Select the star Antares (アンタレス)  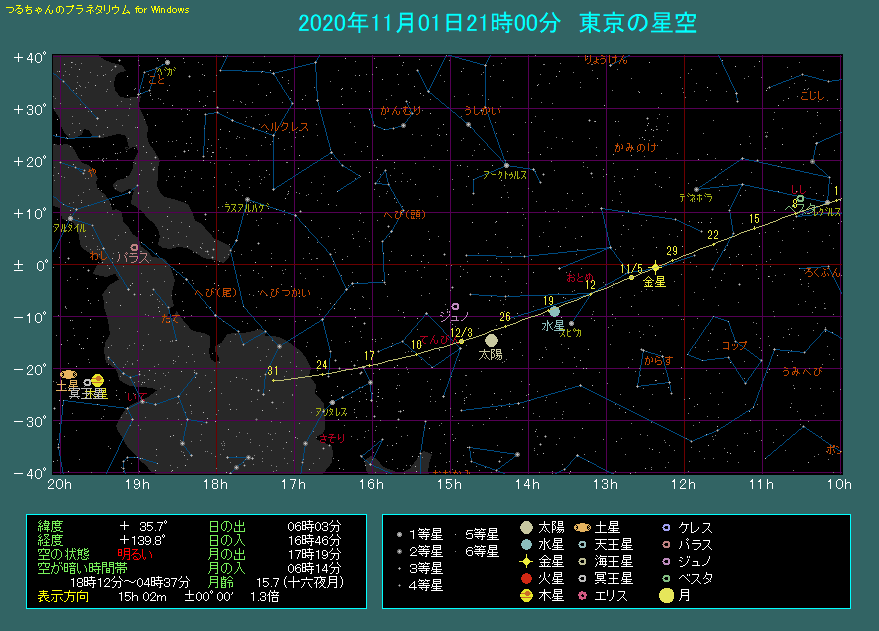(332, 402)
